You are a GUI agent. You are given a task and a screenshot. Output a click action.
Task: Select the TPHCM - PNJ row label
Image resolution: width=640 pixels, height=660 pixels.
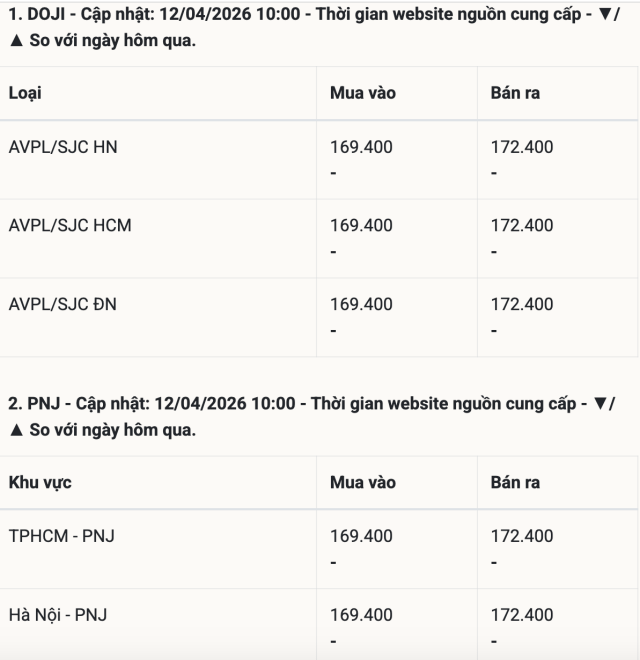(61, 536)
